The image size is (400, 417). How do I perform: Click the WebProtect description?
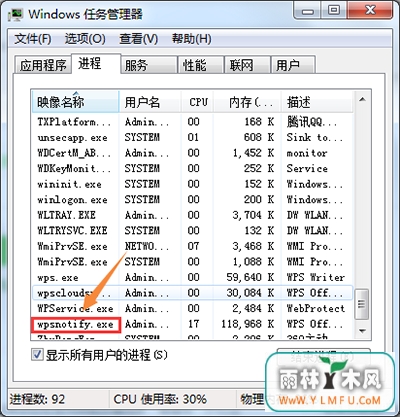pyautogui.click(x=315, y=308)
